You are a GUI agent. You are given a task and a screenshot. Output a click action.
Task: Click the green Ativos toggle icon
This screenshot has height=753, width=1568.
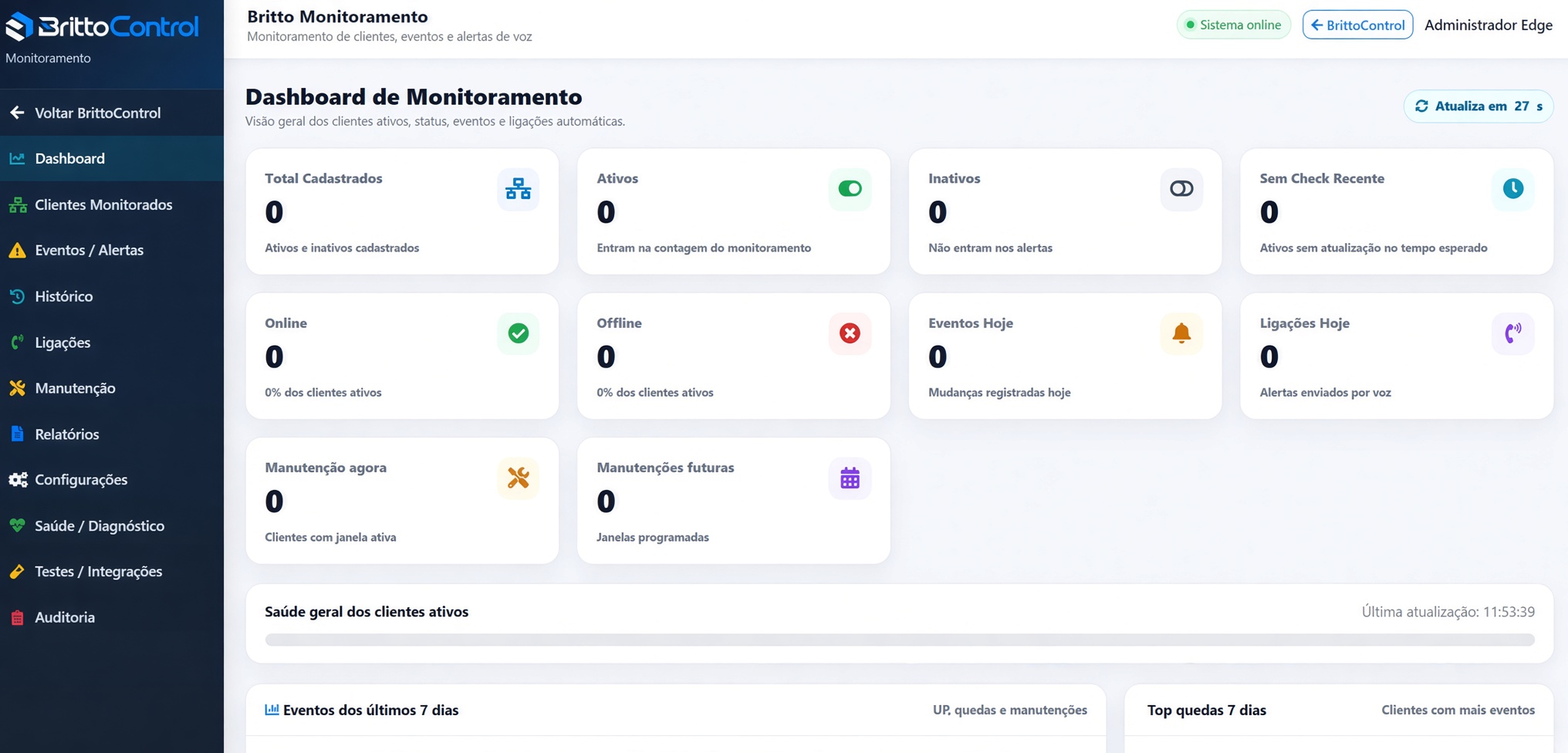click(850, 188)
